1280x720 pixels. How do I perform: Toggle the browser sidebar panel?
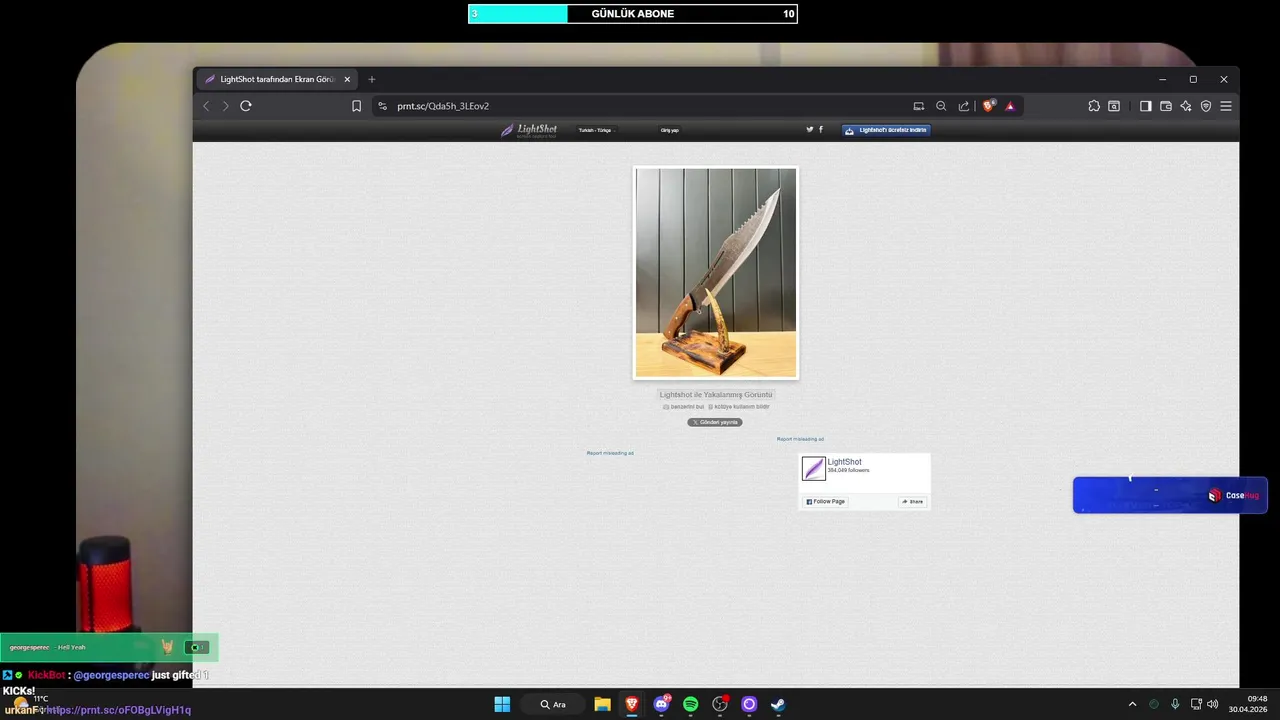point(1146,106)
